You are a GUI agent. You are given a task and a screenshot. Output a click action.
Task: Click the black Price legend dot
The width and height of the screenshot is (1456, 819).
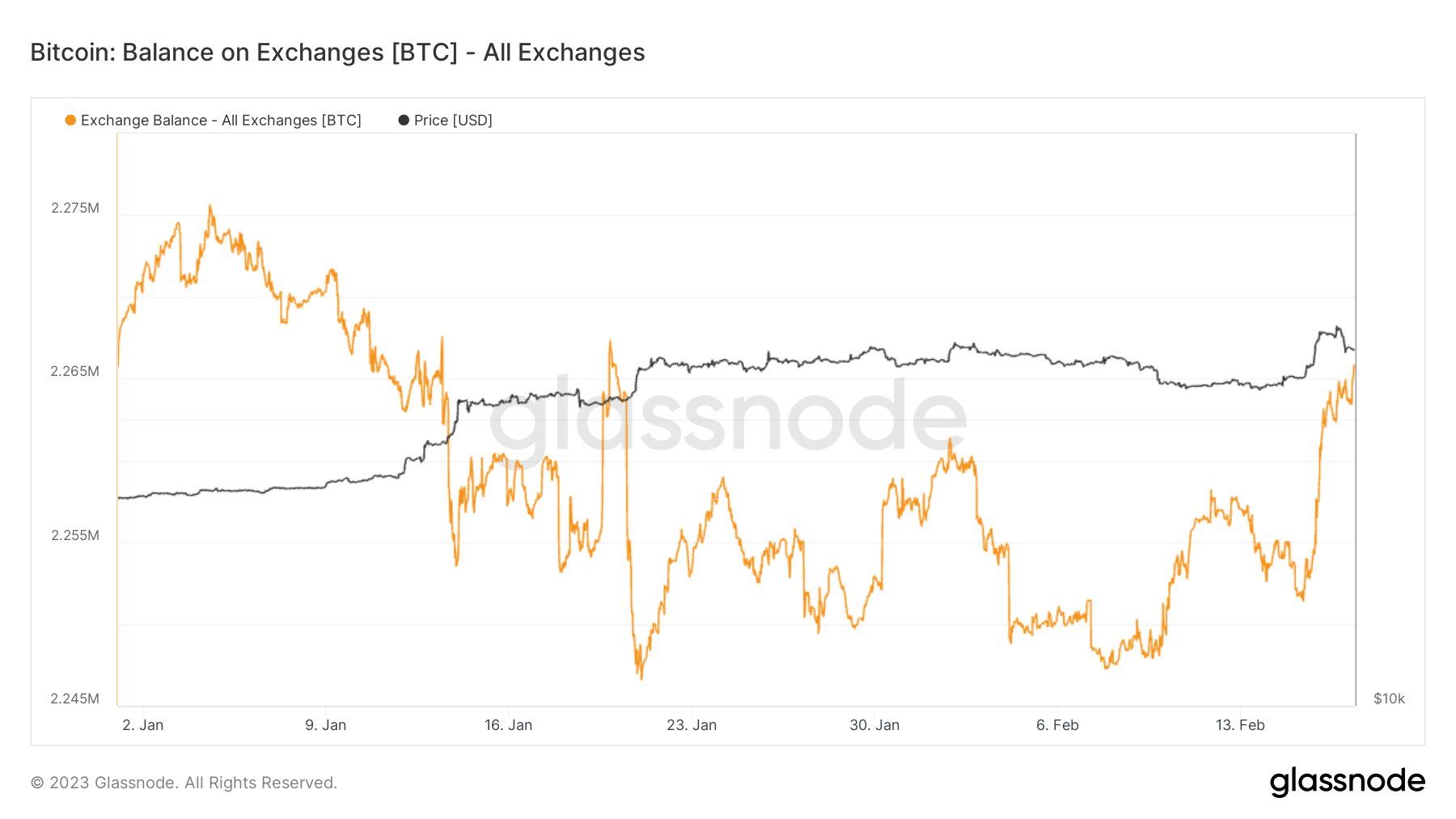pyautogui.click(x=404, y=120)
